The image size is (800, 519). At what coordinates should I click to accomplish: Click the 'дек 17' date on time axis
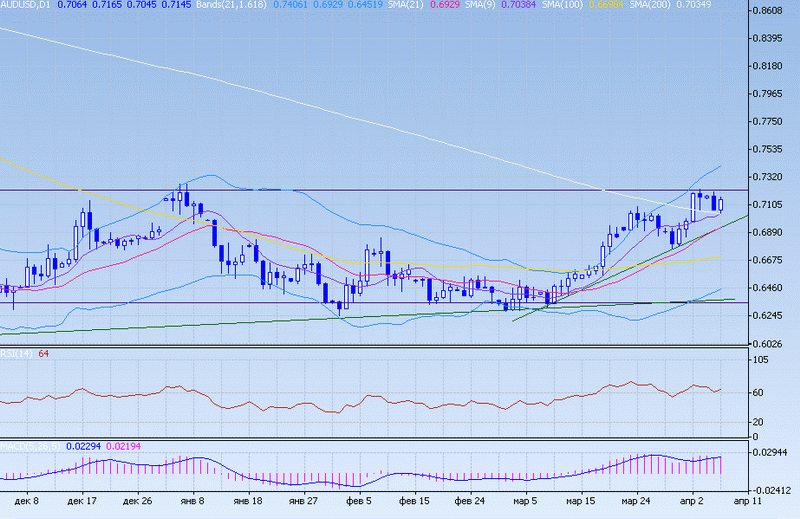click(81, 500)
